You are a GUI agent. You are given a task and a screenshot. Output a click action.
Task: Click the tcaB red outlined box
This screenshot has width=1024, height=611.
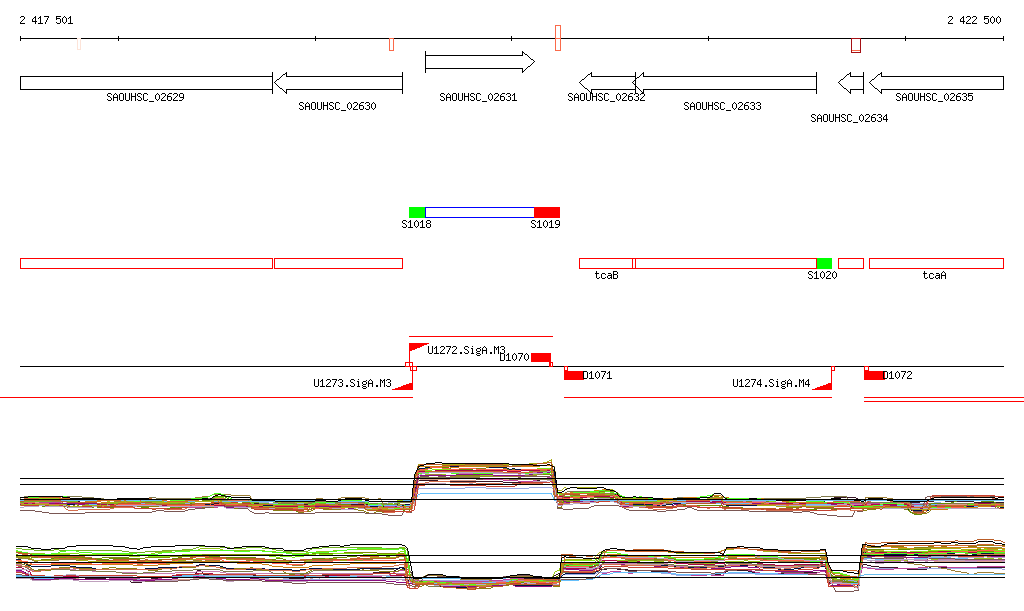[606, 263]
